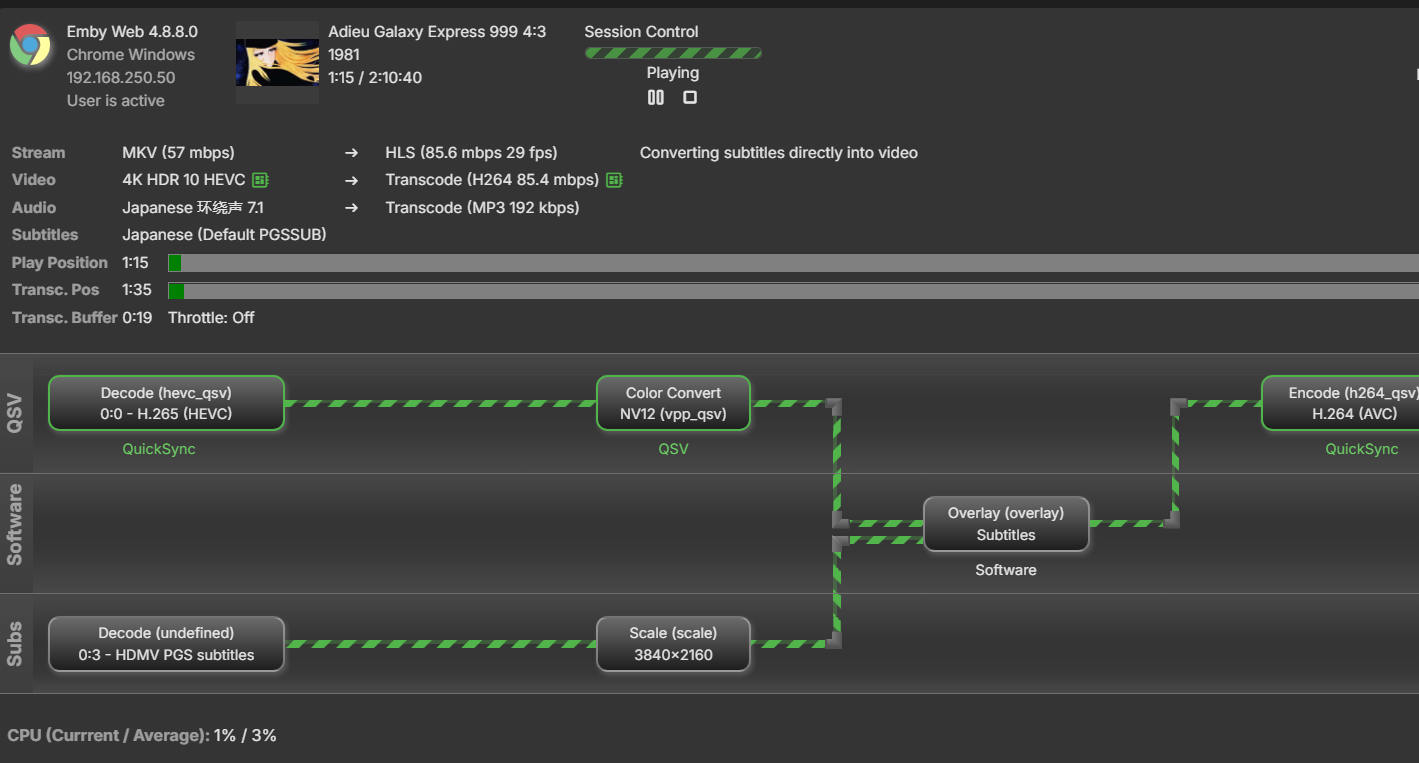Click the Subs lane label
1419x763 pixels.
click(x=15, y=643)
